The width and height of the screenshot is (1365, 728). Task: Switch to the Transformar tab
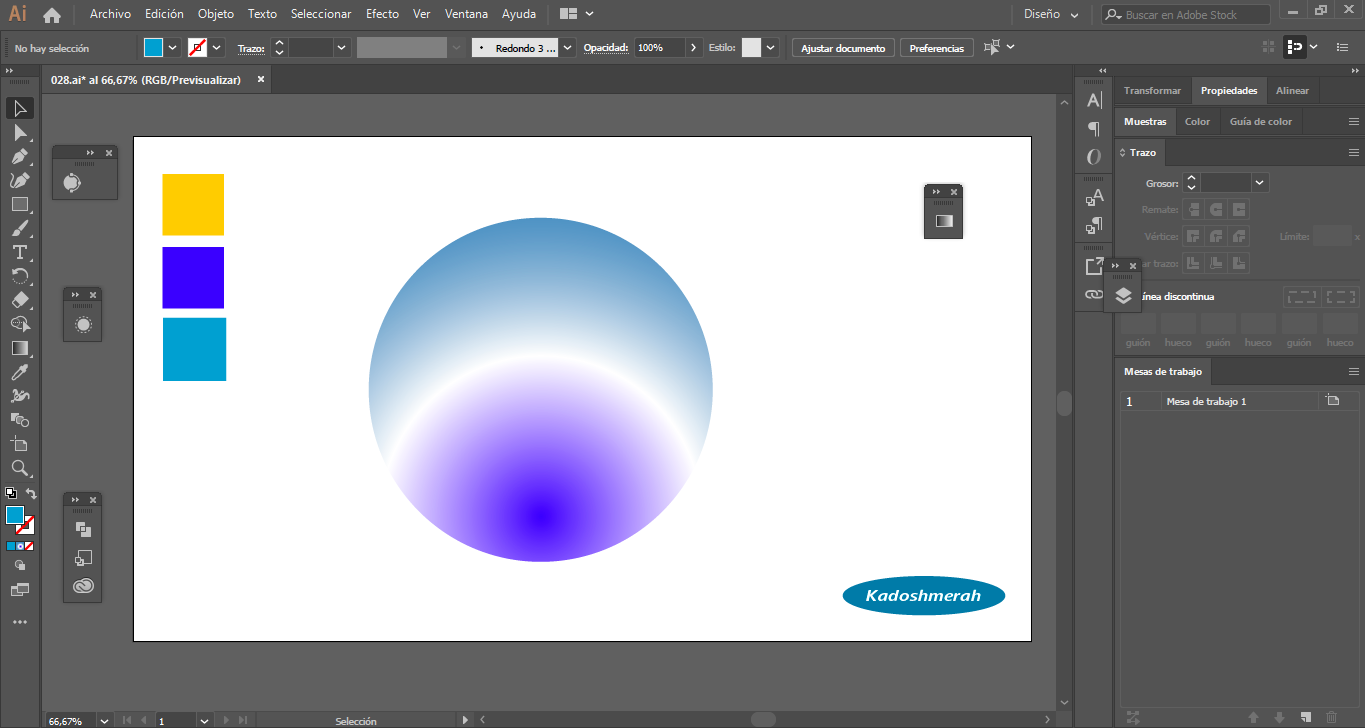click(1152, 90)
